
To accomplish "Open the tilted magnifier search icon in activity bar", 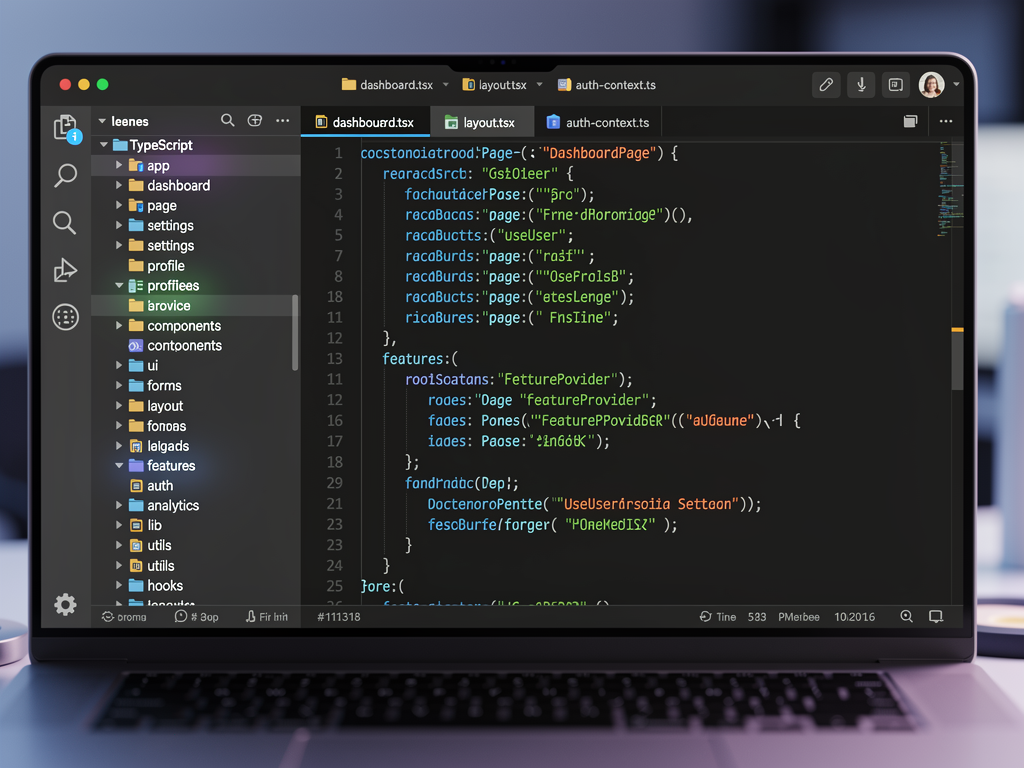I will click(65, 175).
